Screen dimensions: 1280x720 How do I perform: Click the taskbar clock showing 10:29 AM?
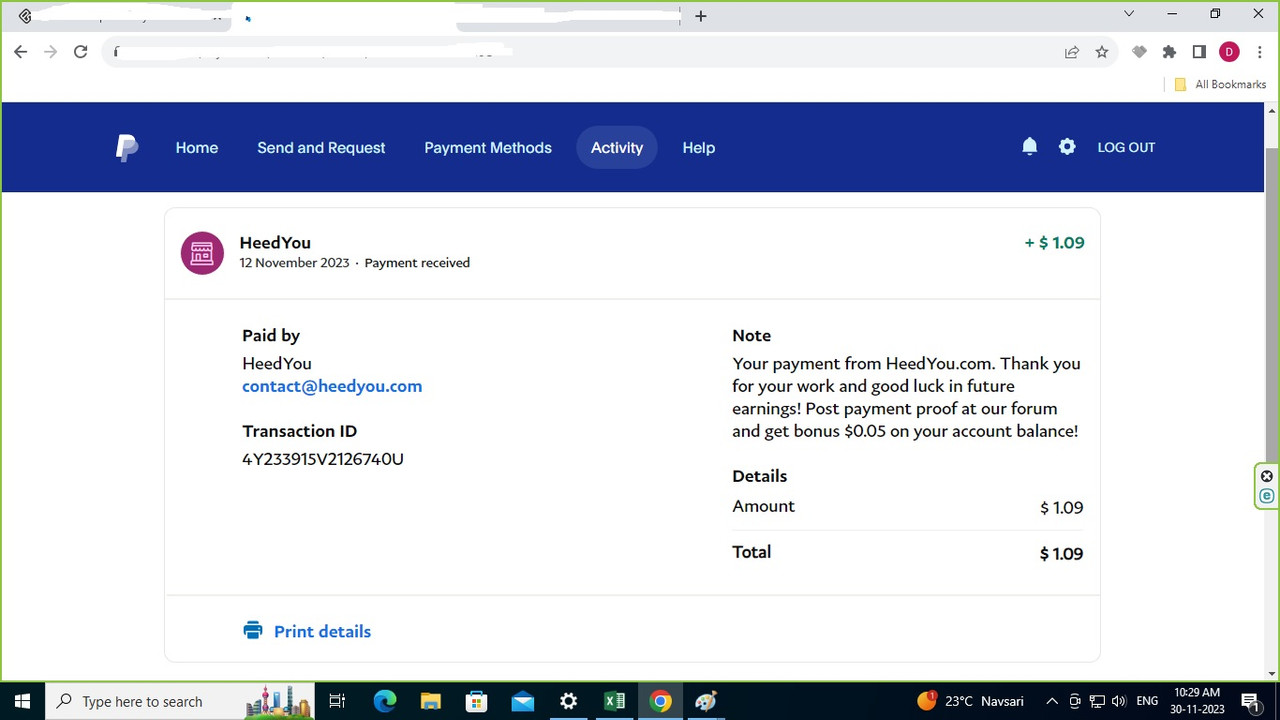click(x=1197, y=701)
